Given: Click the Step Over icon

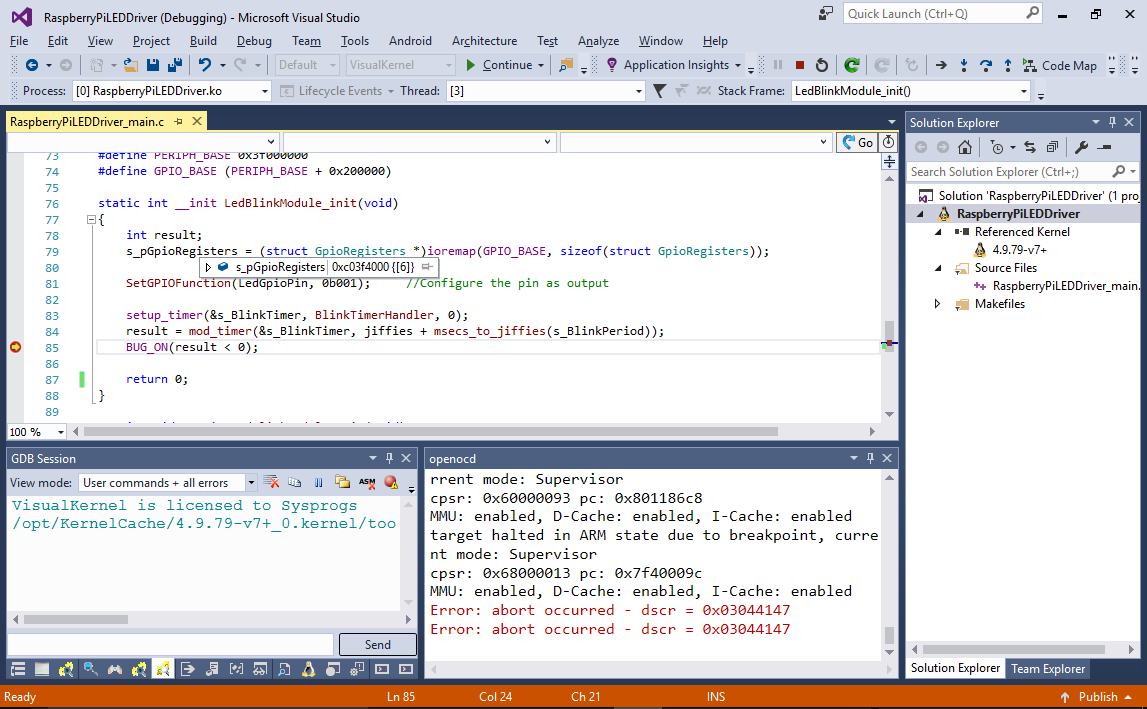Looking at the screenshot, I should [986, 65].
